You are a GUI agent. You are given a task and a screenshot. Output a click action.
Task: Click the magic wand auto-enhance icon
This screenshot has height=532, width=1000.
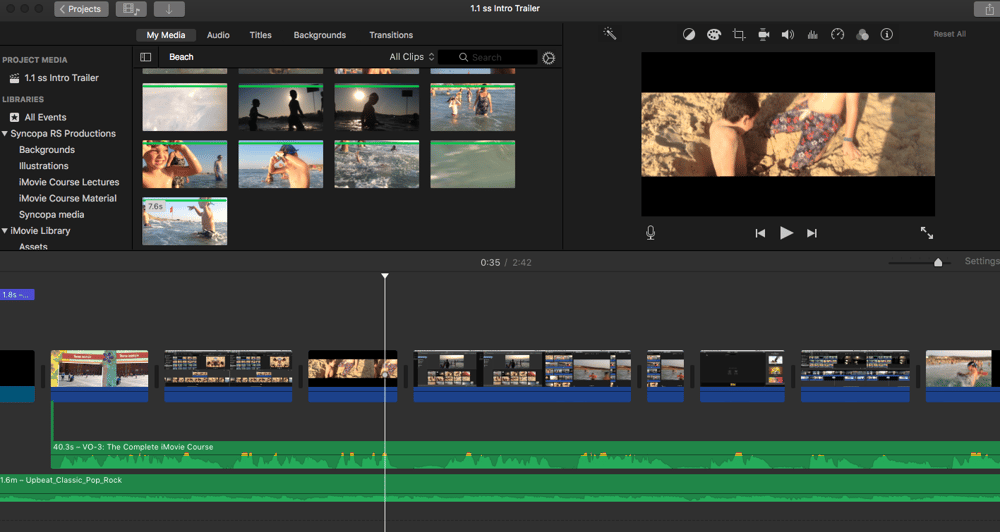(610, 34)
